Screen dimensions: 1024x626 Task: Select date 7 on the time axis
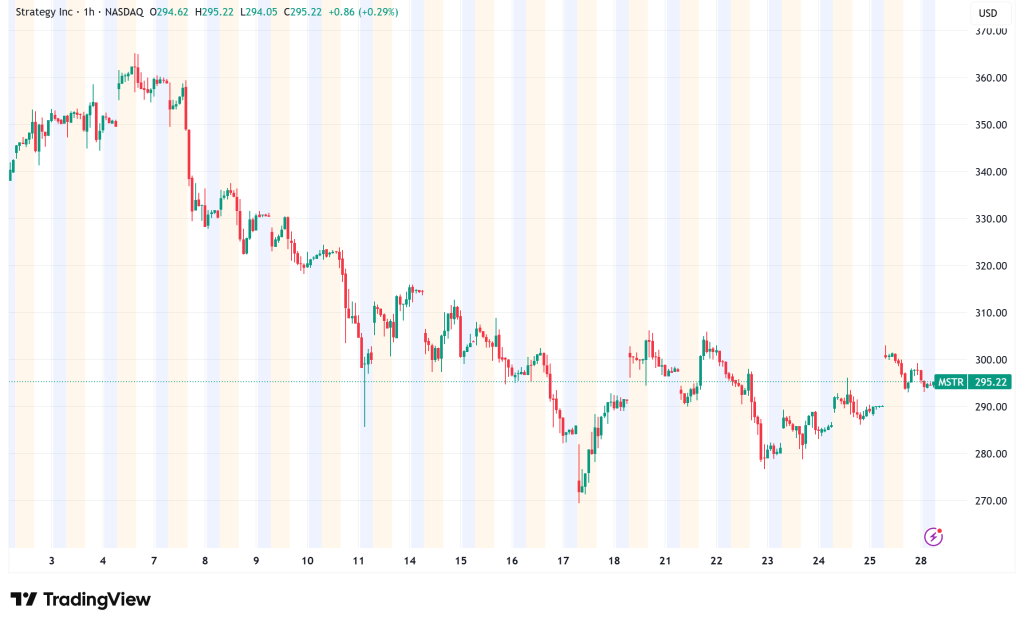[x=154, y=561]
